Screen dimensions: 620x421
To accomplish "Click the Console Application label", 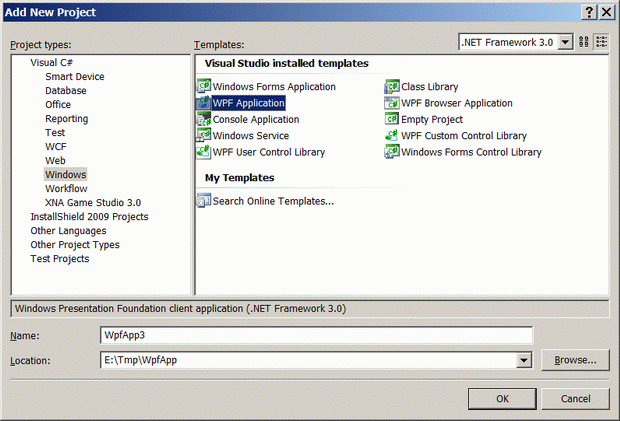I will click(256, 119).
